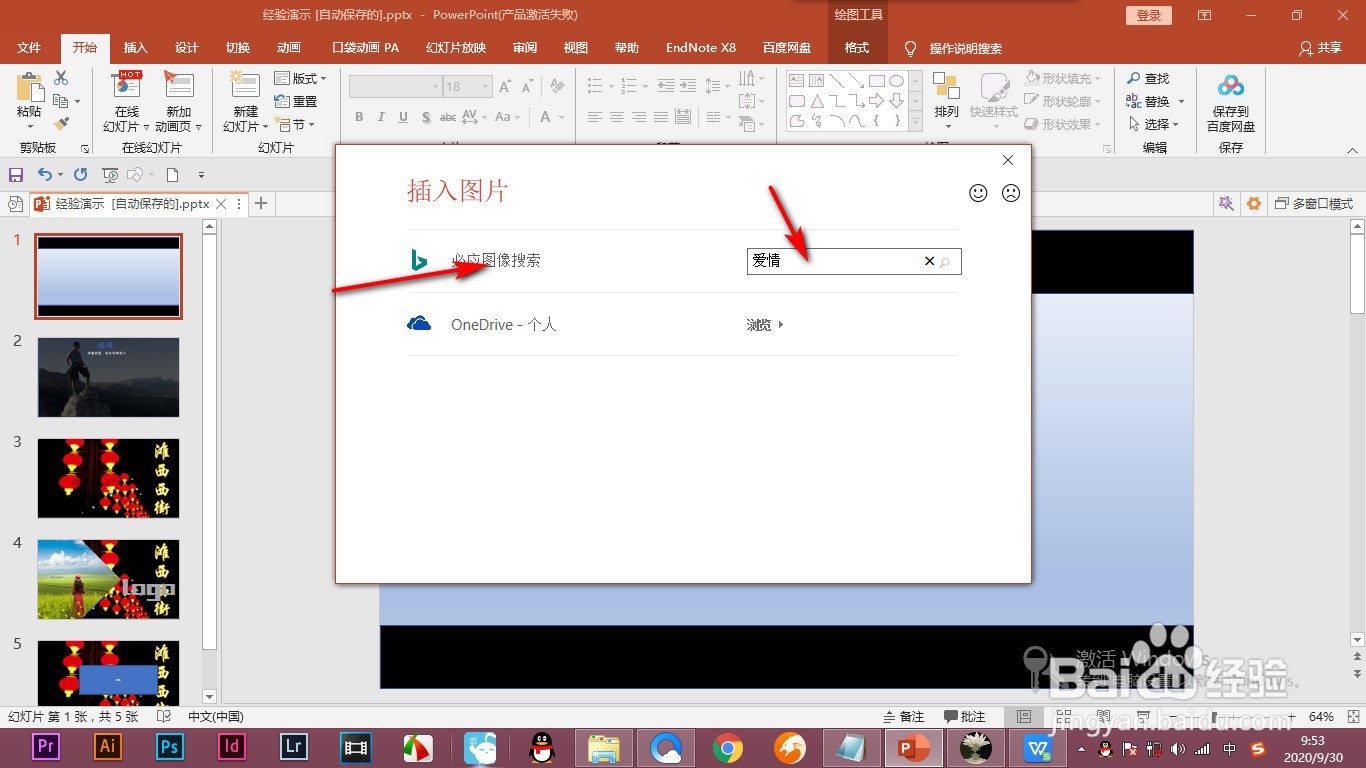Switch to the 设计 design tab

(x=187, y=48)
